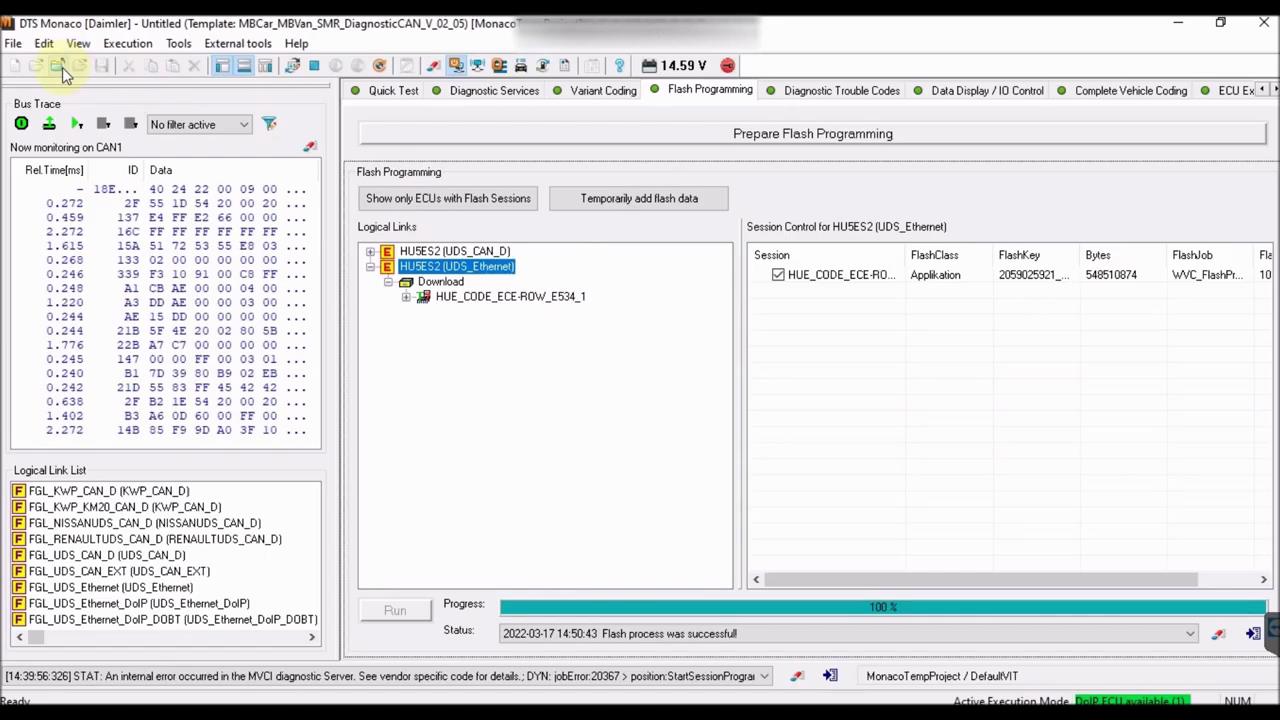Click the 100 % flash progress bar

(x=883, y=607)
